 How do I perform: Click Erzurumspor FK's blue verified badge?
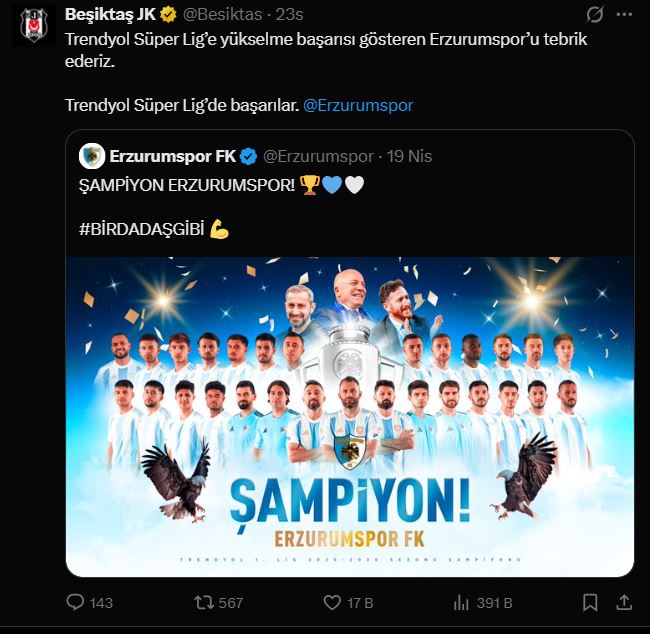(249, 156)
